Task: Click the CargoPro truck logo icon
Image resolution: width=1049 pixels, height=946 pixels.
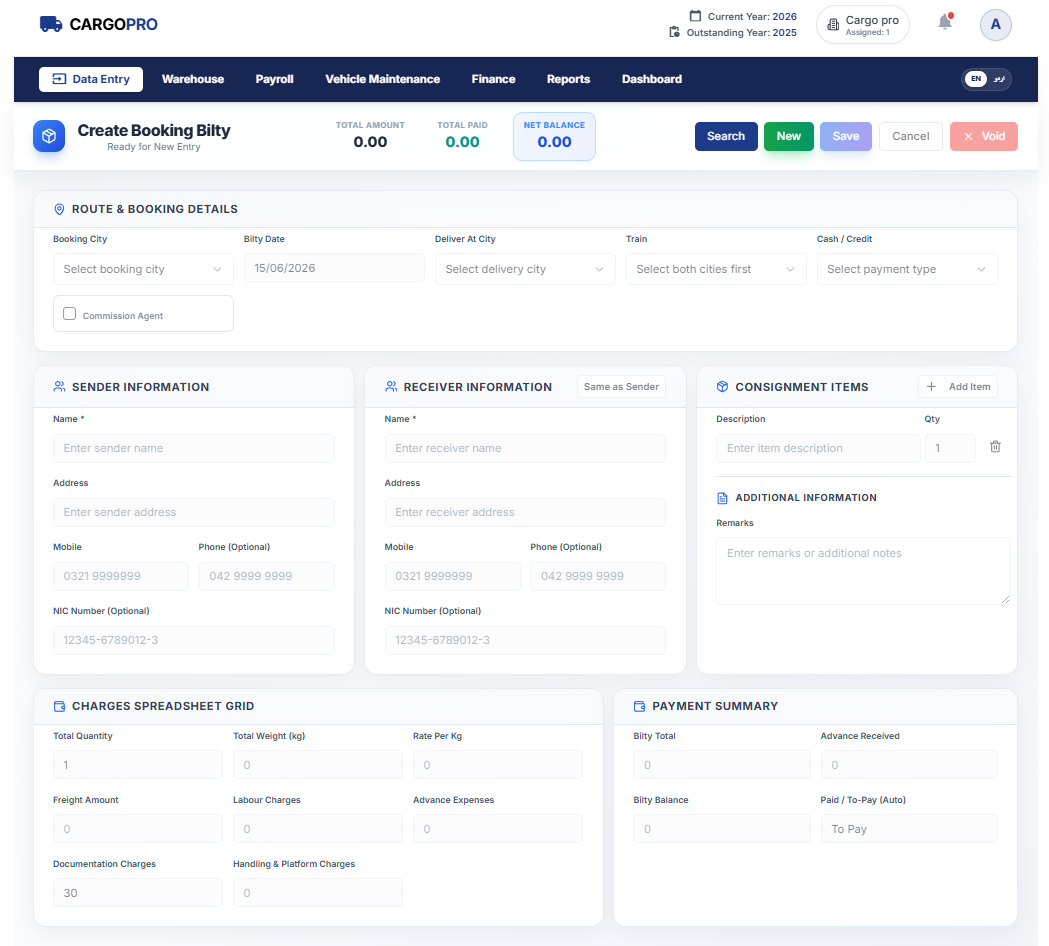Action: pos(51,24)
